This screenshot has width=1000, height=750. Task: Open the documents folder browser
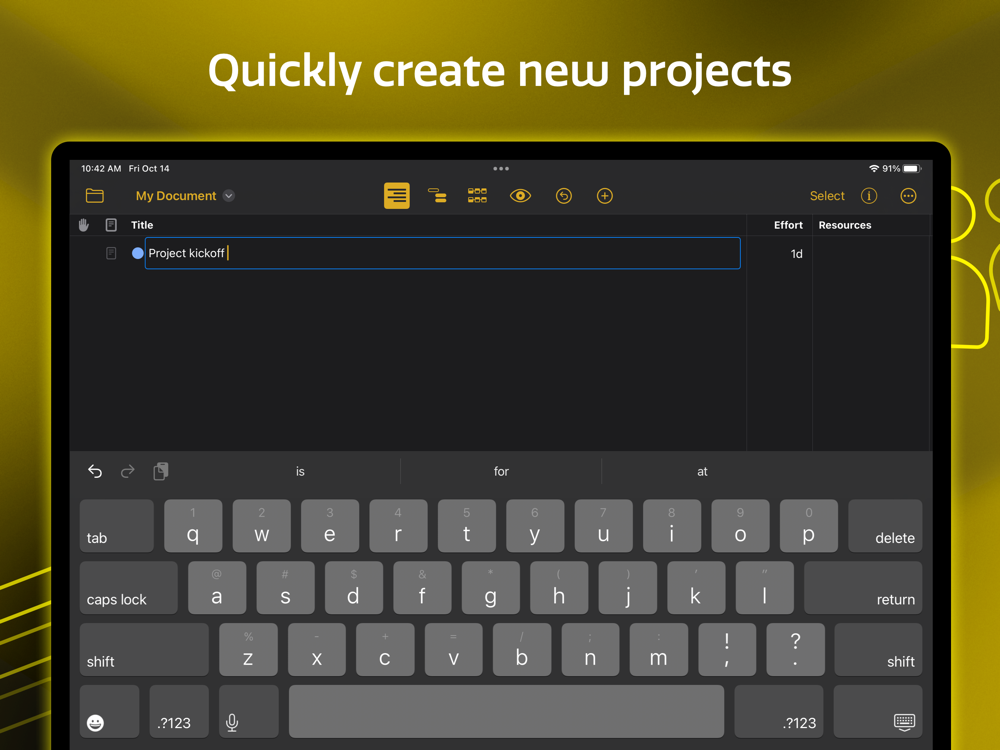[x=94, y=196]
